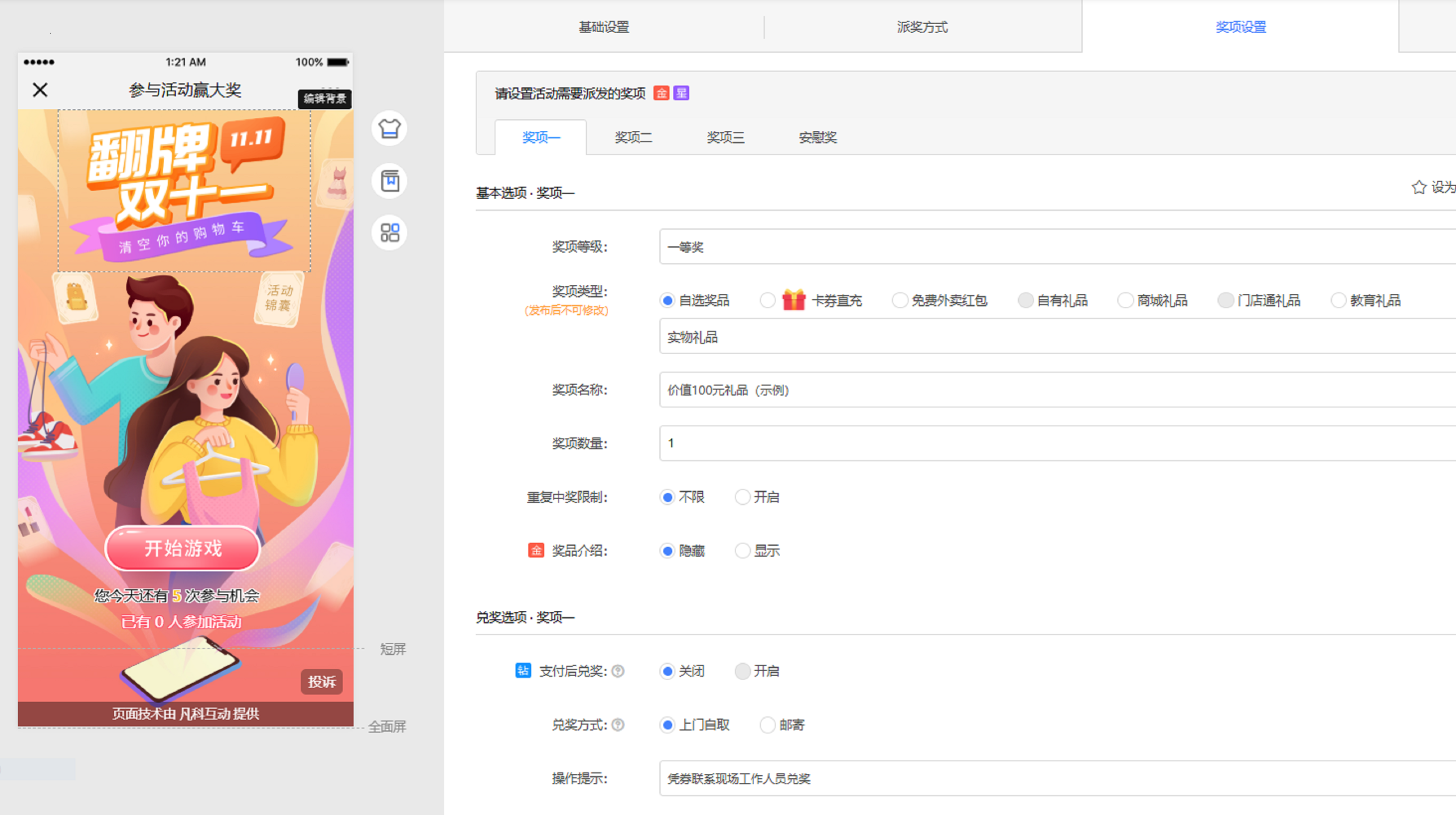Switch to 奖项二 tab

tap(633, 137)
